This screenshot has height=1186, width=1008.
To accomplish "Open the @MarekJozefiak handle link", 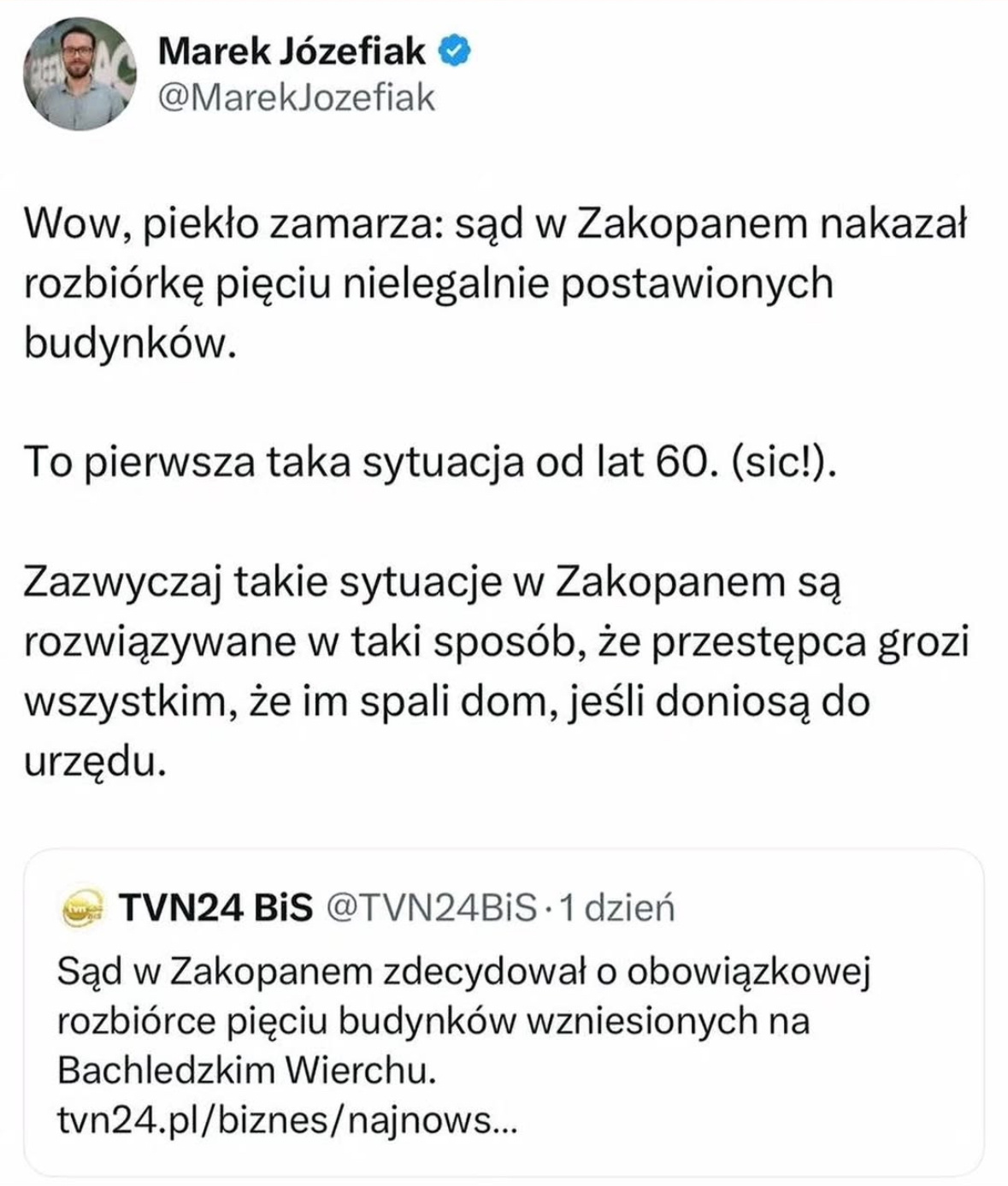I will 297,97.
